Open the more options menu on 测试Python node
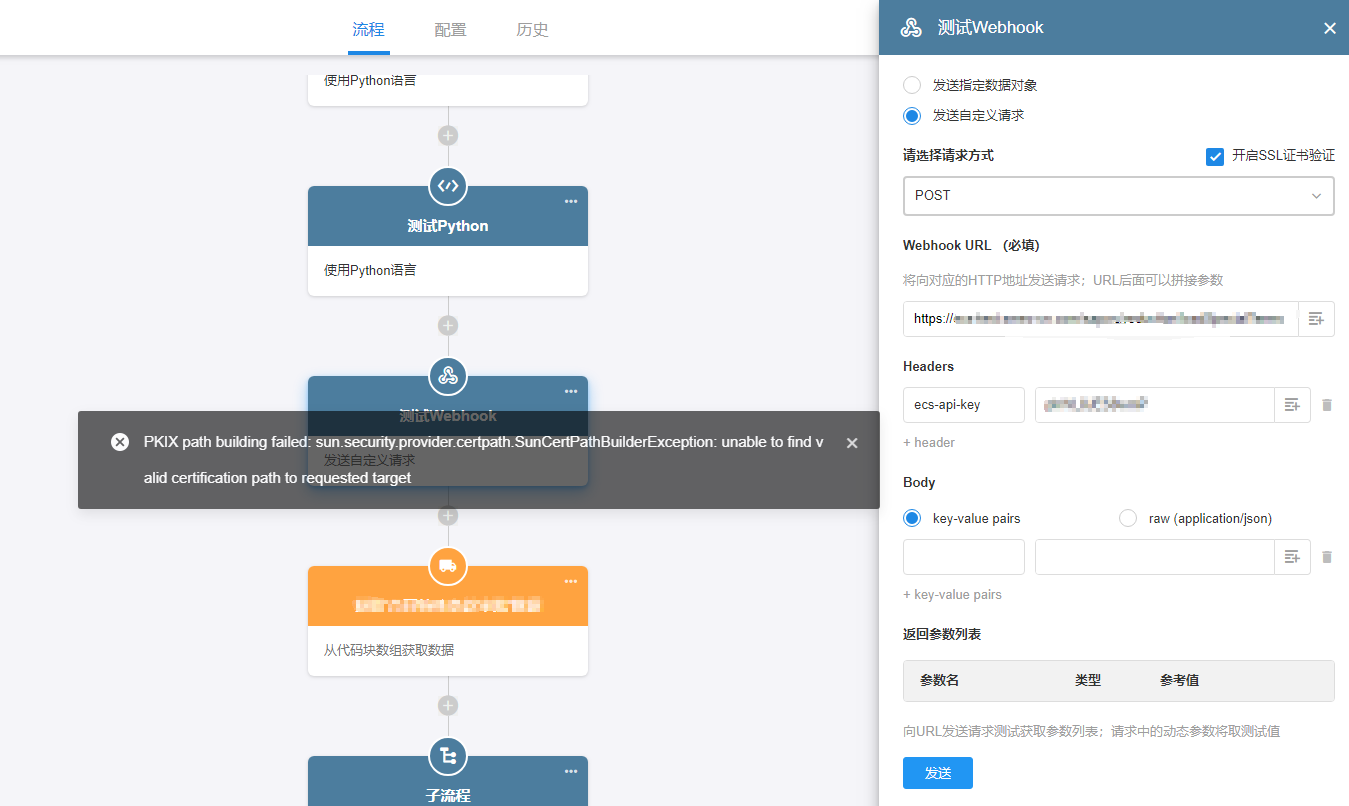1349x806 pixels. [571, 201]
